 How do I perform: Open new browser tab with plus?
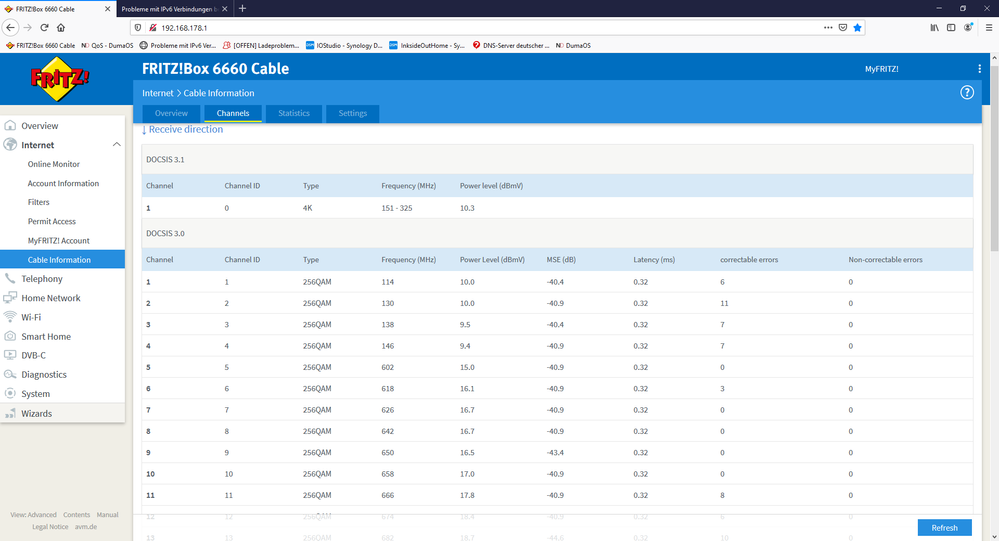242,9
